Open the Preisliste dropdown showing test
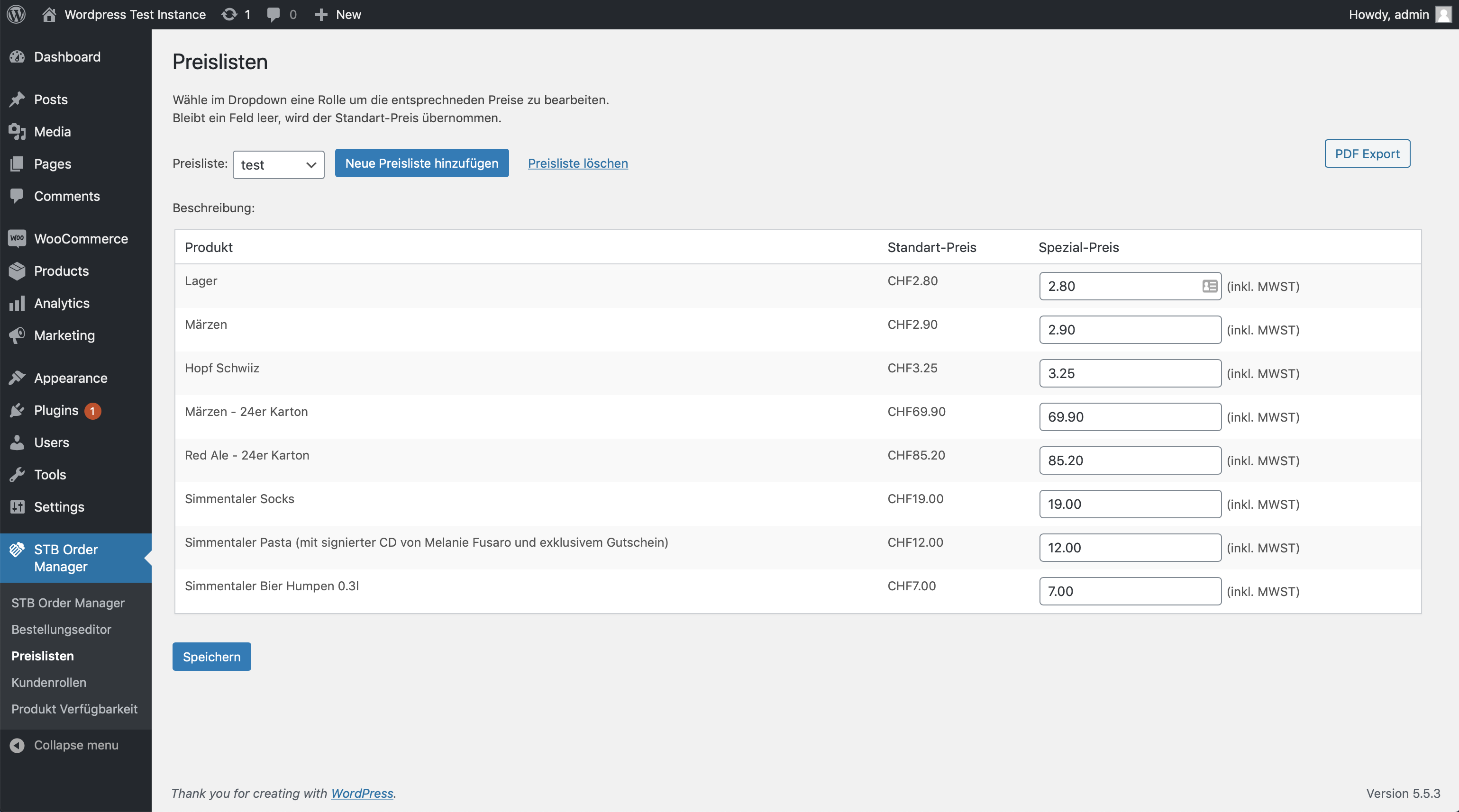The width and height of the screenshot is (1459, 812). (x=278, y=165)
